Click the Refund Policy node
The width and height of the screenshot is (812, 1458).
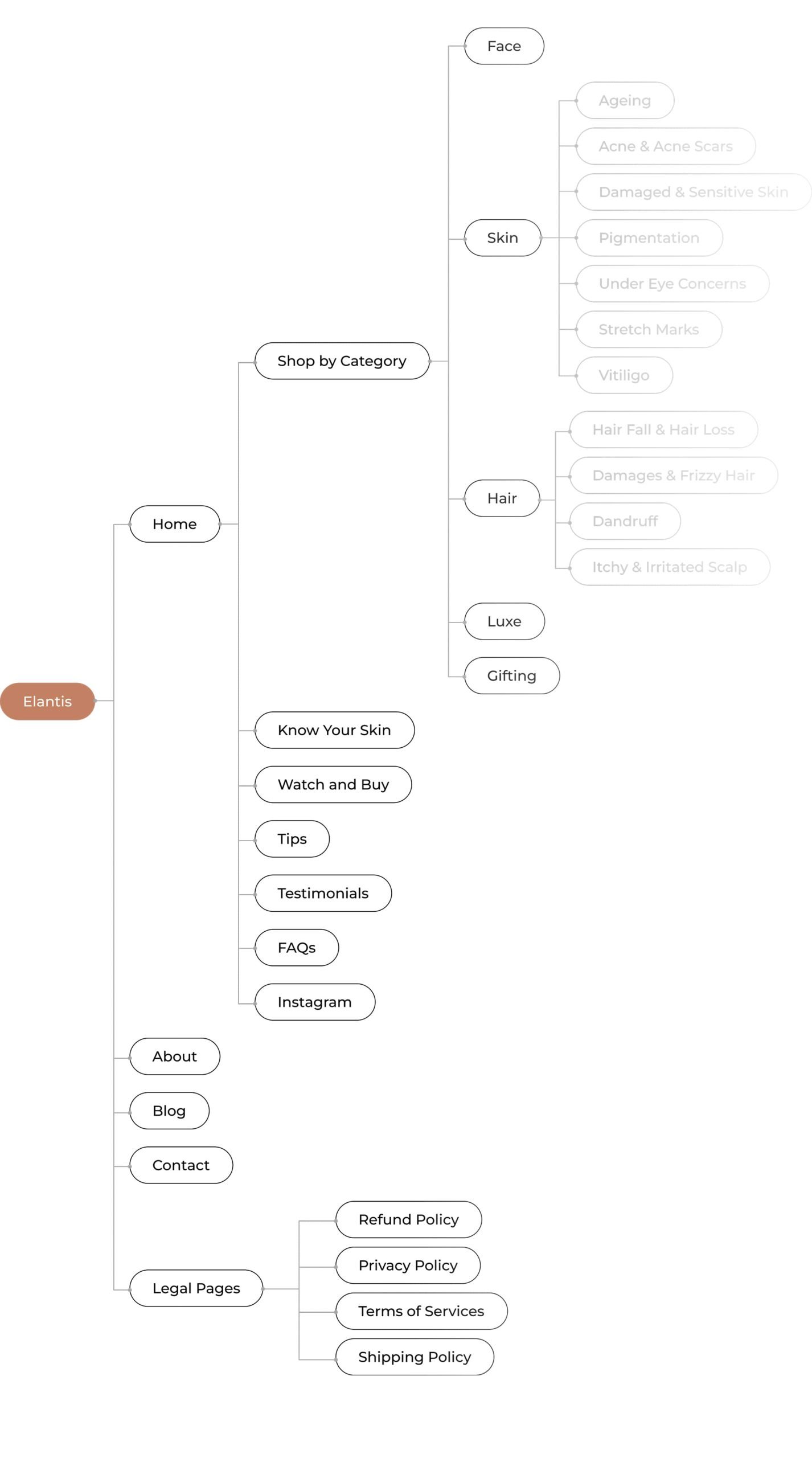click(409, 1219)
